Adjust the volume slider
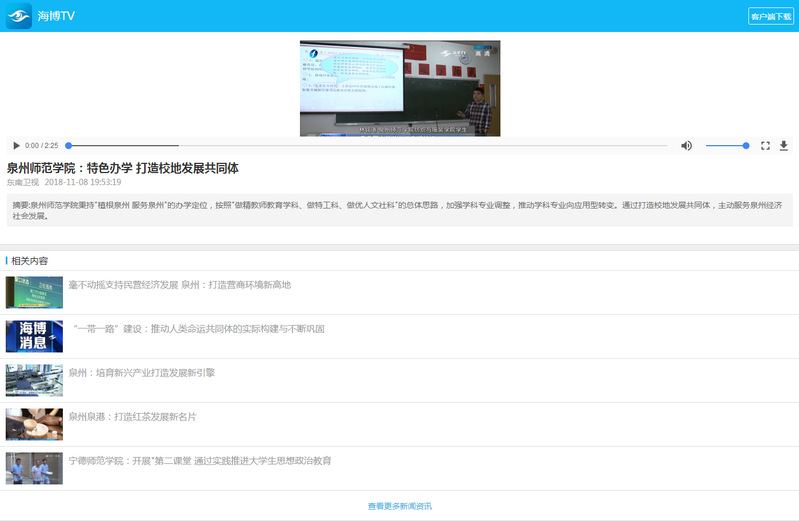 tap(727, 146)
